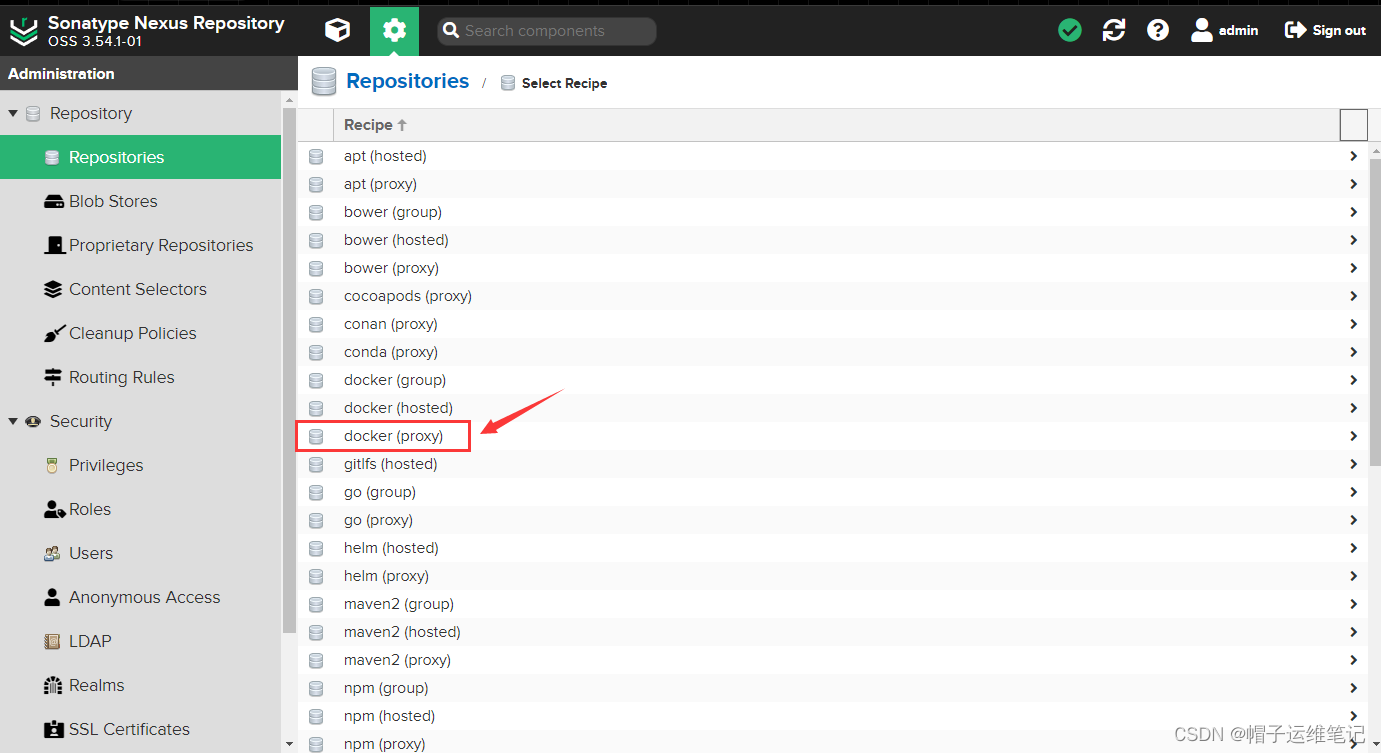Click the Realms castle icon

coord(53,685)
